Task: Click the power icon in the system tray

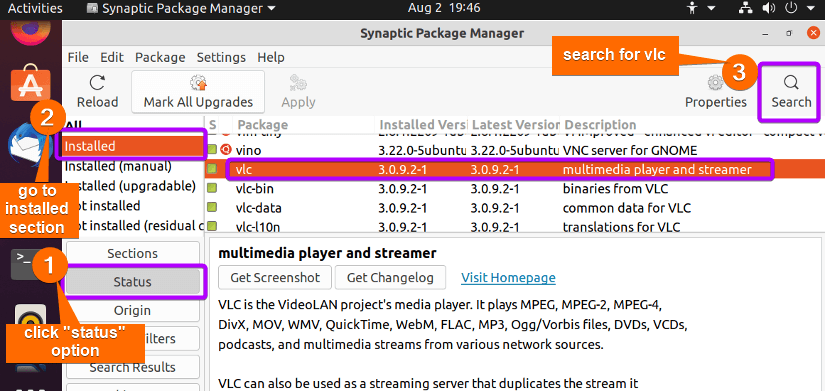Action: tap(791, 8)
